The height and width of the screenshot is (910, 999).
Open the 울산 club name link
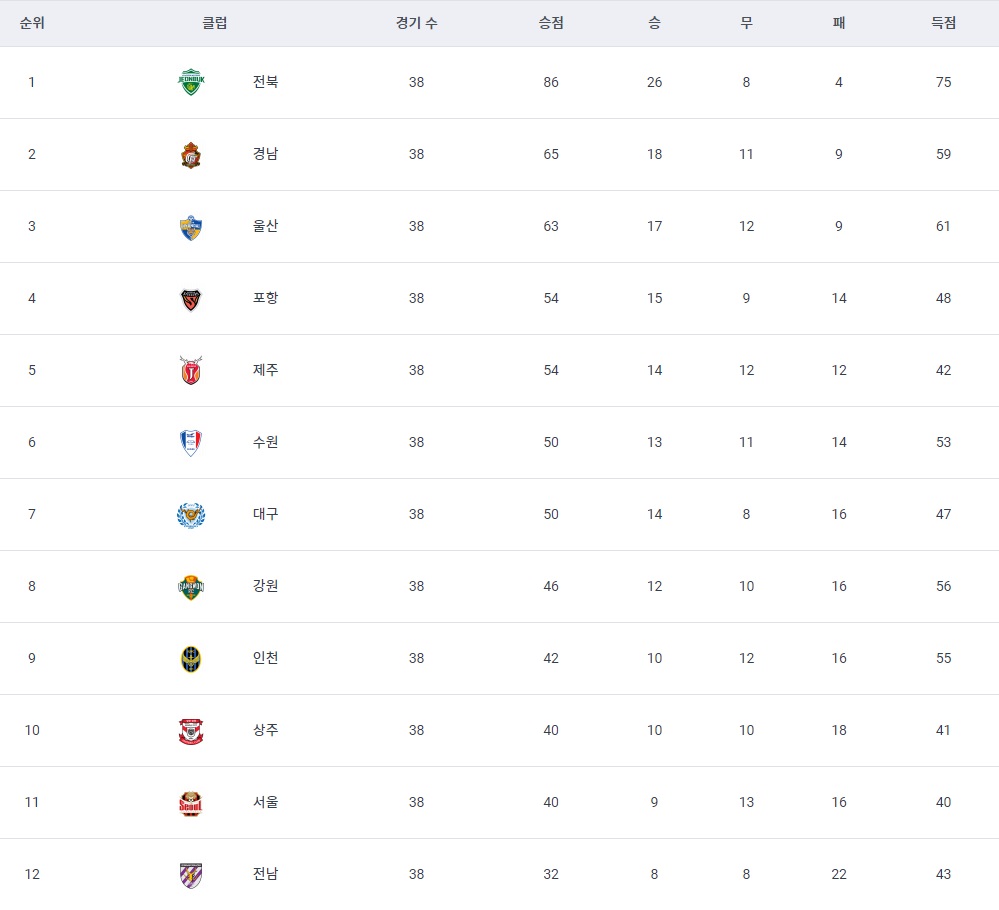[265, 226]
